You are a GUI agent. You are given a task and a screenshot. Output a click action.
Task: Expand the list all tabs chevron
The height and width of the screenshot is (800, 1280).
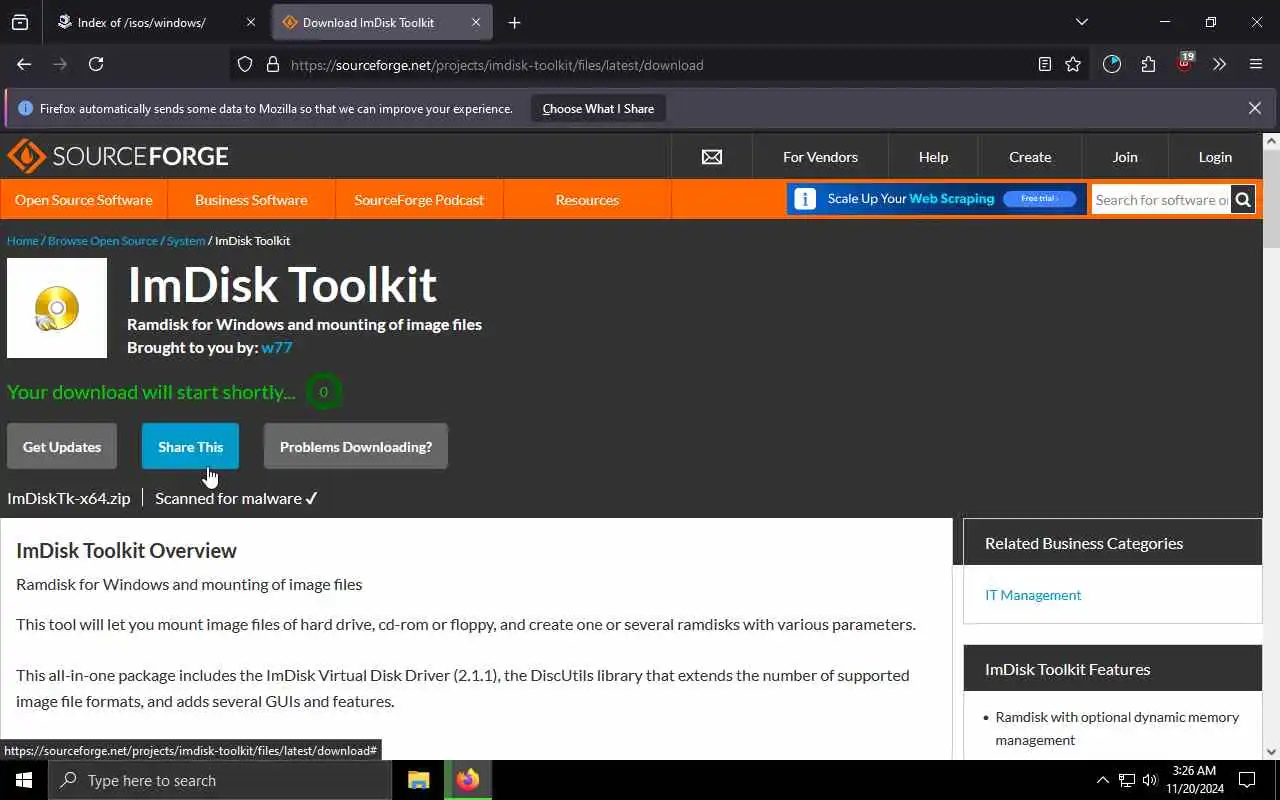point(1081,22)
